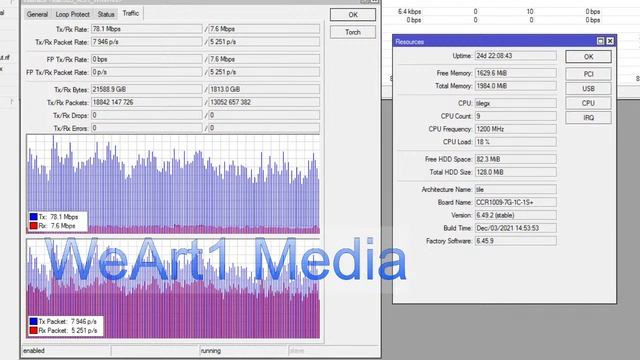Select the Total Memory value 1984.0 MiB
This screenshot has height=360, width=640.
(515, 86)
